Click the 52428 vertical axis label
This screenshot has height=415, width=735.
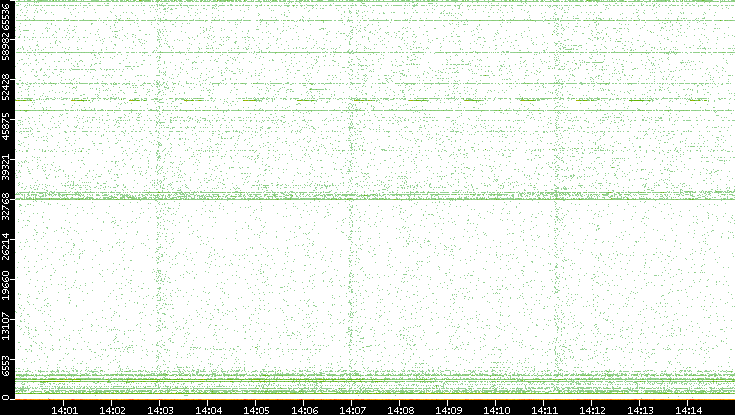coord(7,89)
